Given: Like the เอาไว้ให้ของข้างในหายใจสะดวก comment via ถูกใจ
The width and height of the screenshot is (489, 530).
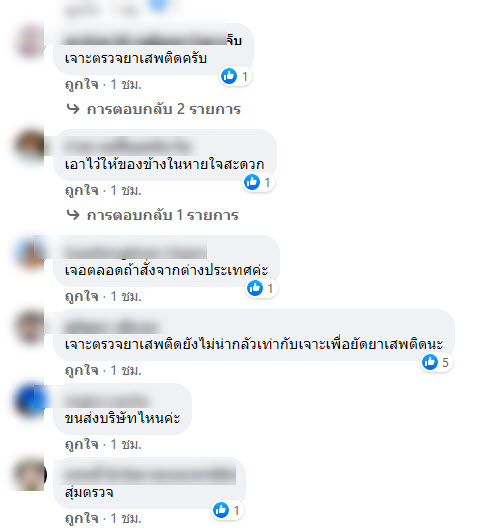Looking at the screenshot, I should pyautogui.click(x=81, y=190).
